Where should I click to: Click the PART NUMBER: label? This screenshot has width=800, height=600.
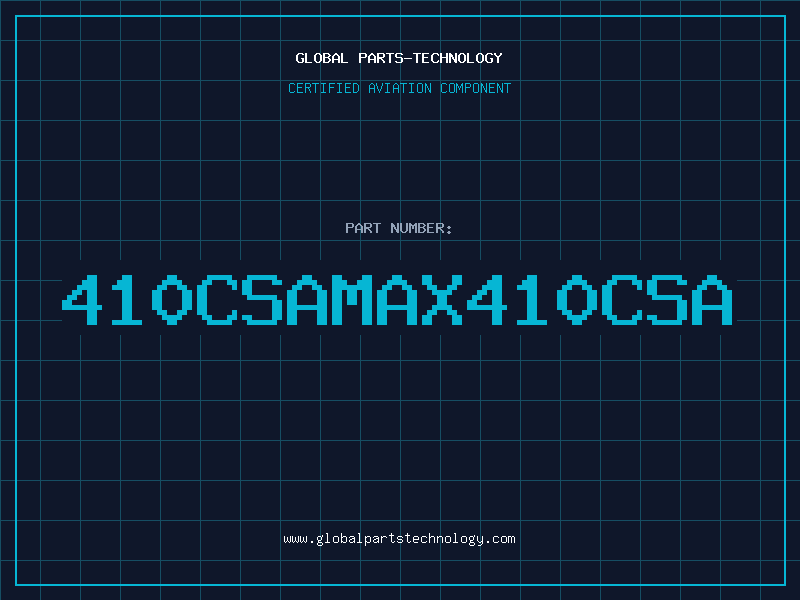(x=398, y=228)
